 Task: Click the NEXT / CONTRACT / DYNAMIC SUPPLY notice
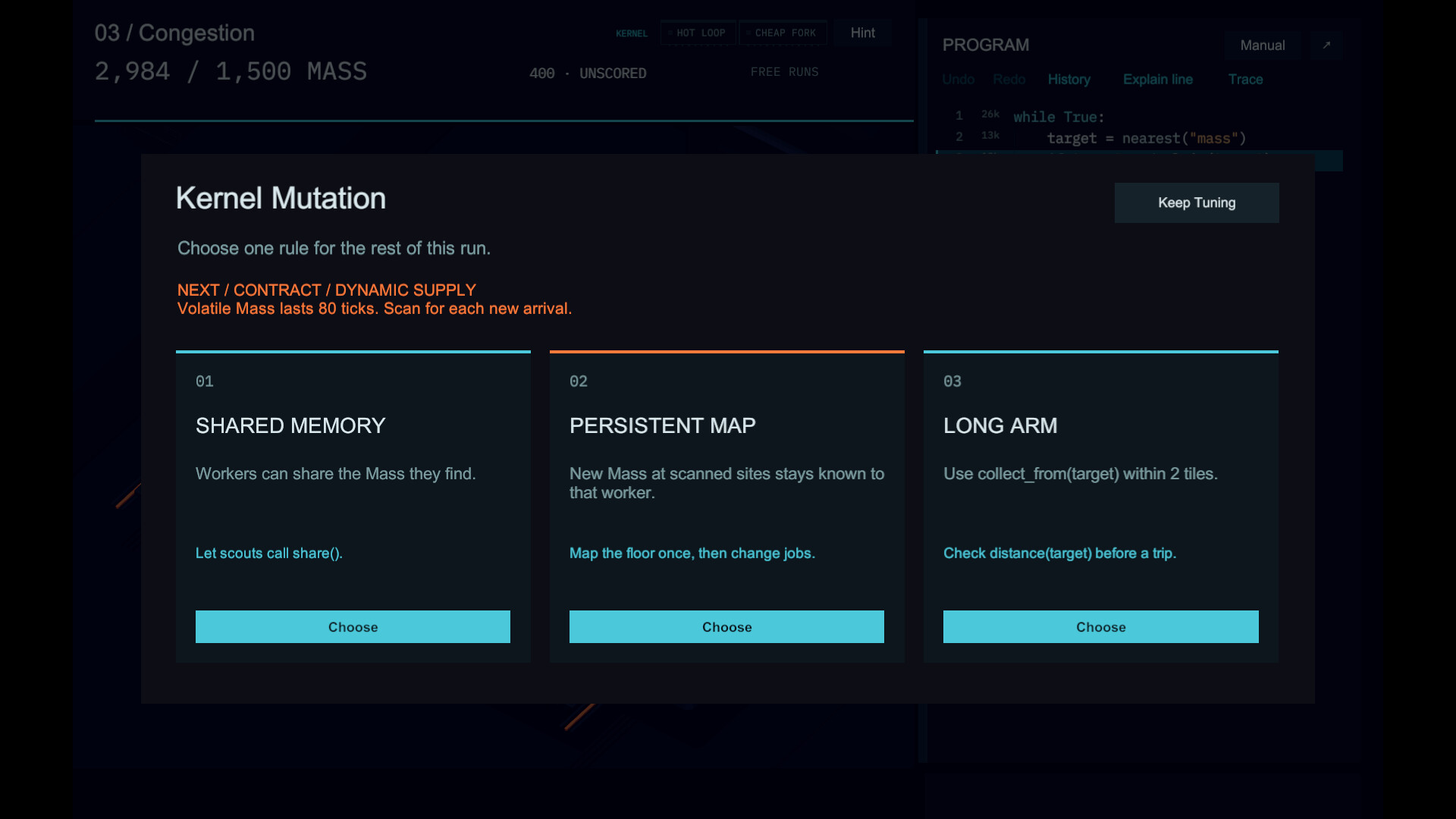coord(327,290)
